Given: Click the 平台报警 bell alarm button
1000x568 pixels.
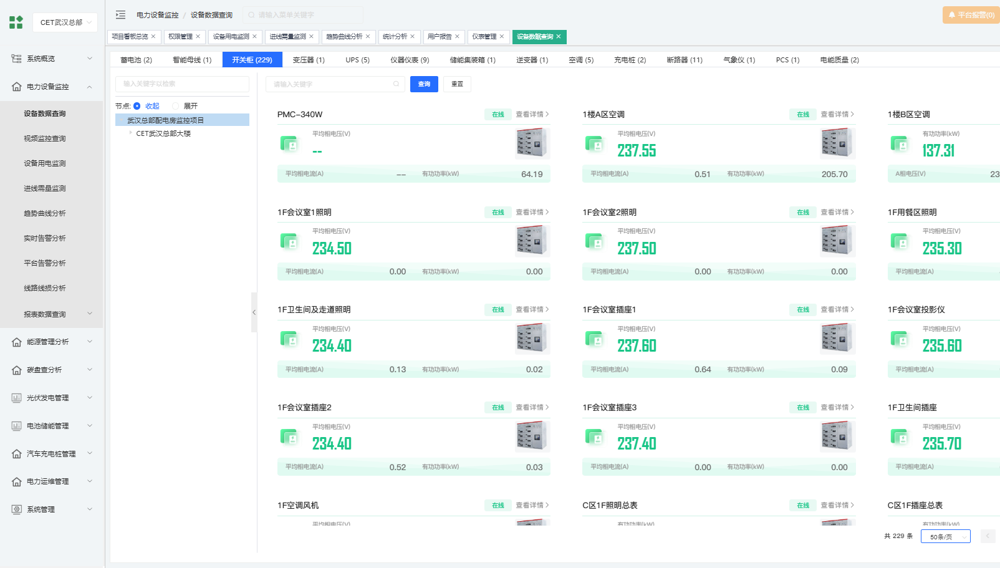Looking at the screenshot, I should 969,15.
